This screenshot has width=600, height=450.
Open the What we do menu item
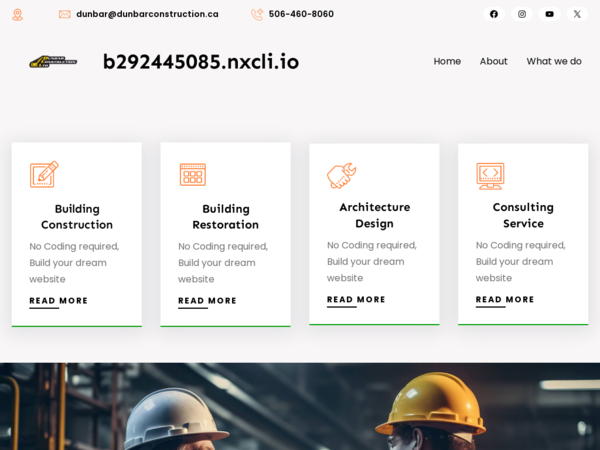[554, 61]
